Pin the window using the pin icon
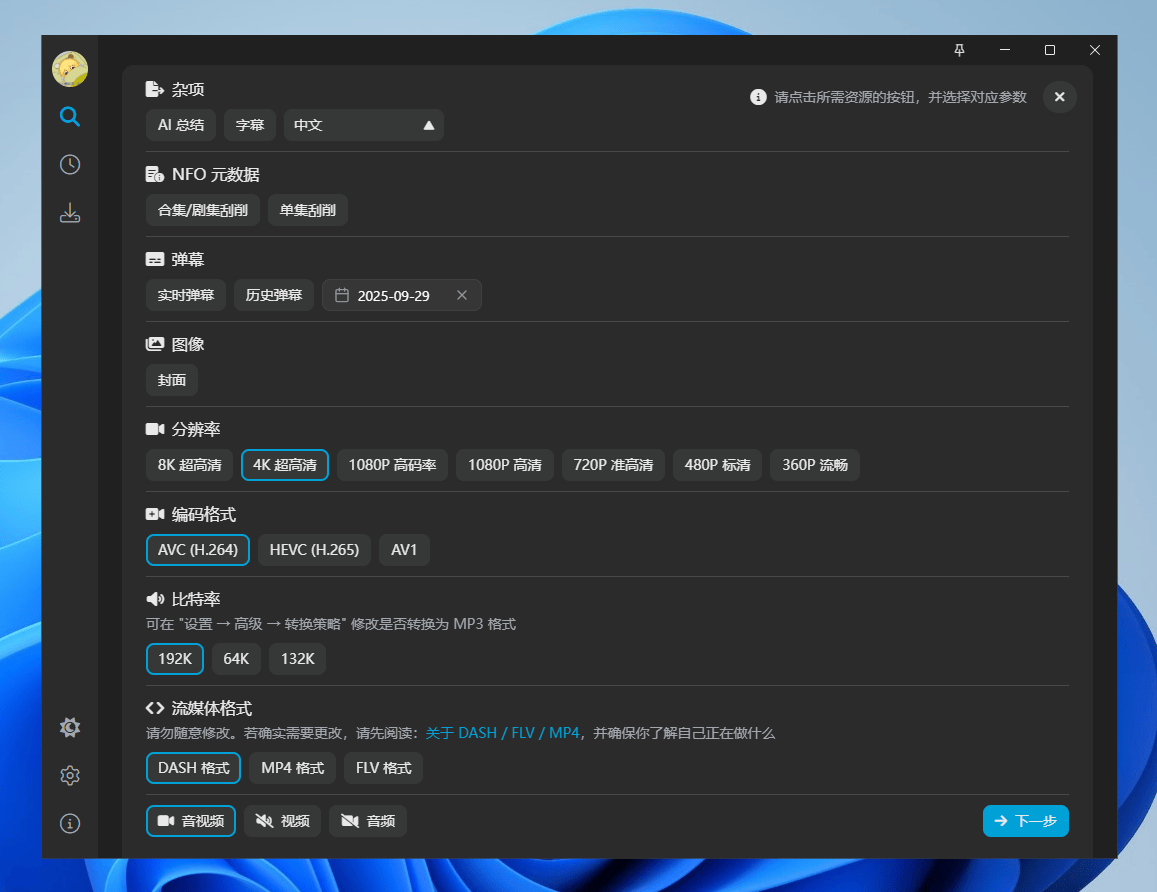Image resolution: width=1157 pixels, height=892 pixels. pos(959,50)
